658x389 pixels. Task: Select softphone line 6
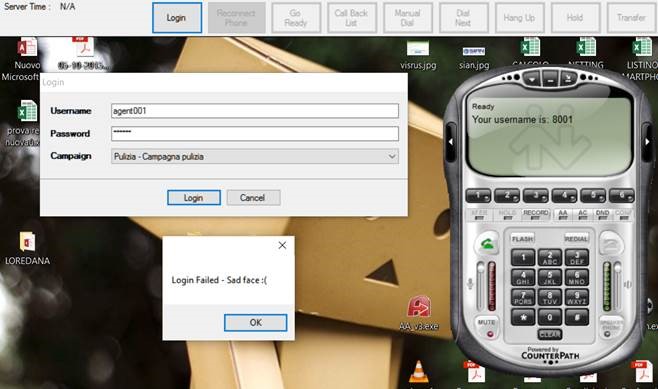coord(621,196)
